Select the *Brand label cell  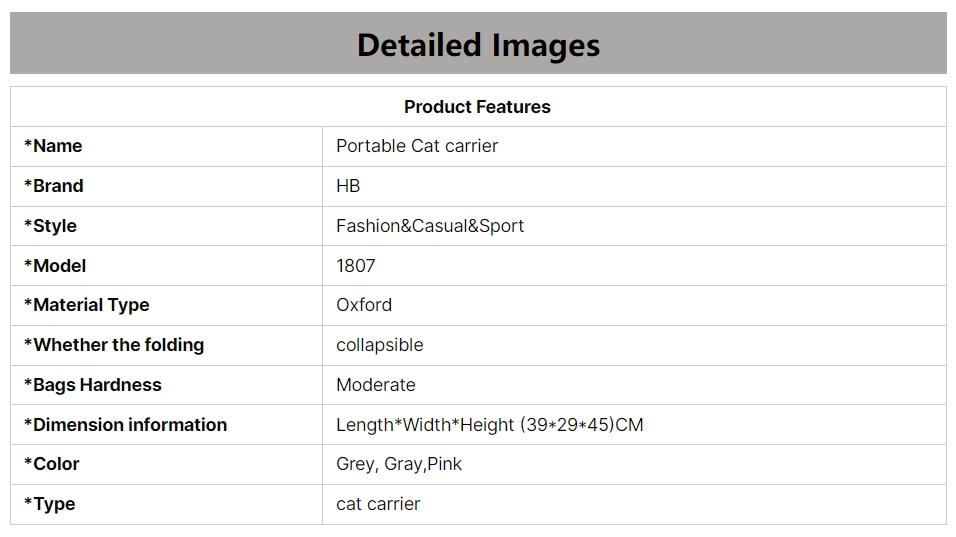(166, 187)
